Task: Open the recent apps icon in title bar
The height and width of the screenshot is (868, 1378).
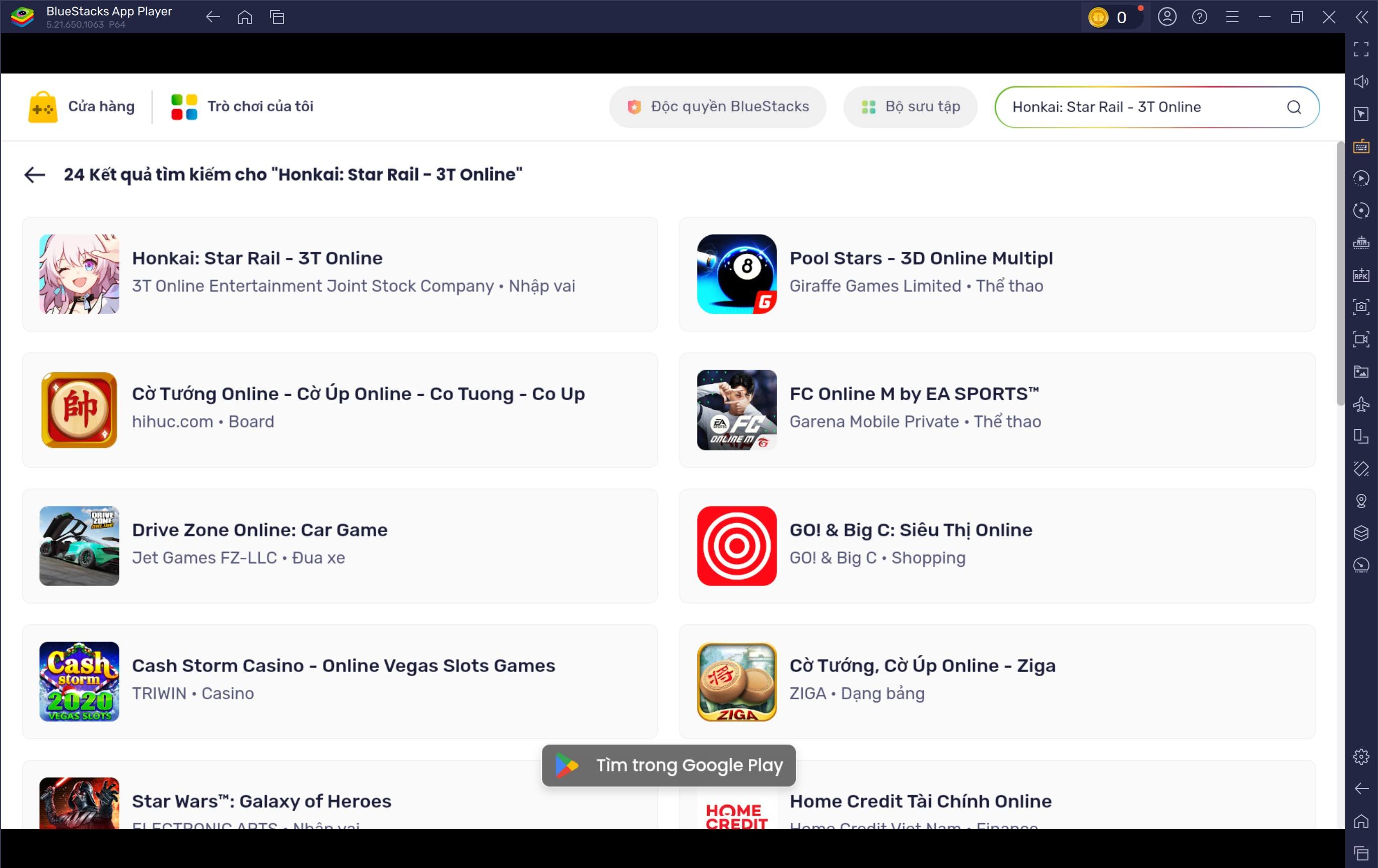Action: 278,17
